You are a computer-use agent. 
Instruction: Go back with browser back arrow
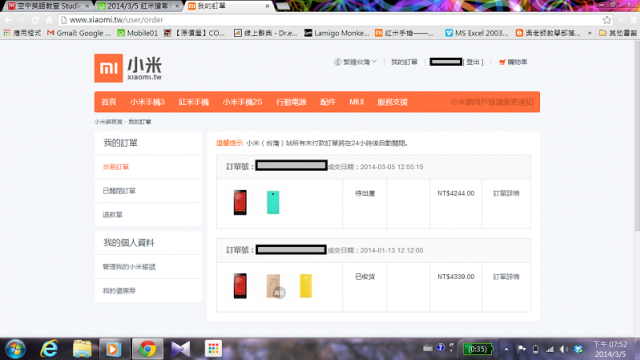[8, 20]
